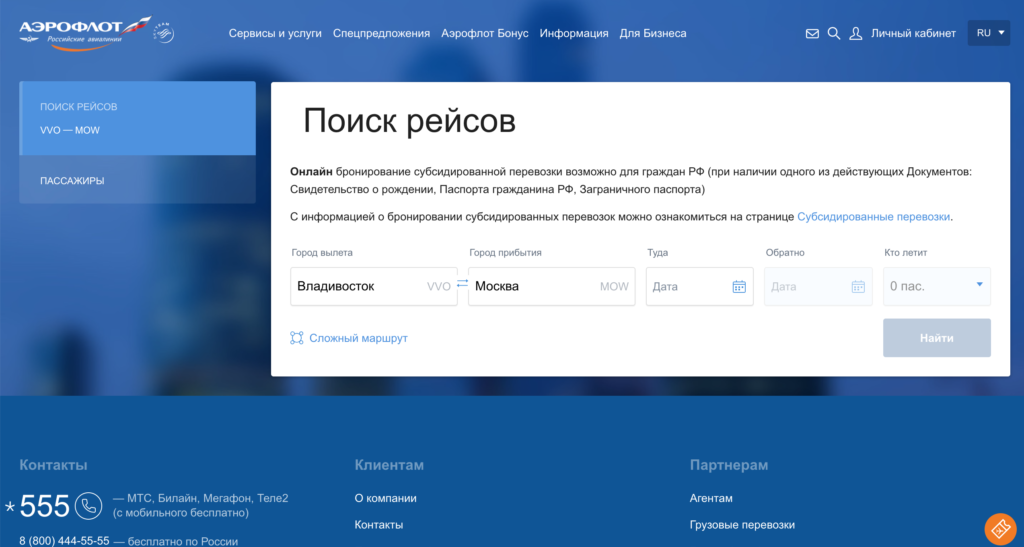Open Сервисы и услуги menu
Screen dimensions: 1024x547
point(275,33)
